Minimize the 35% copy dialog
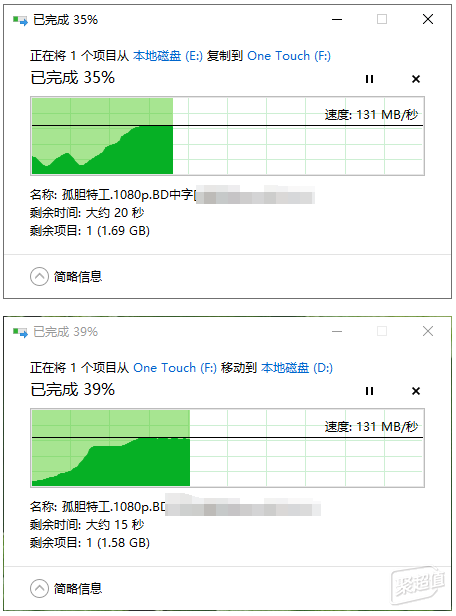The width and height of the screenshot is (456, 616). (x=337, y=19)
